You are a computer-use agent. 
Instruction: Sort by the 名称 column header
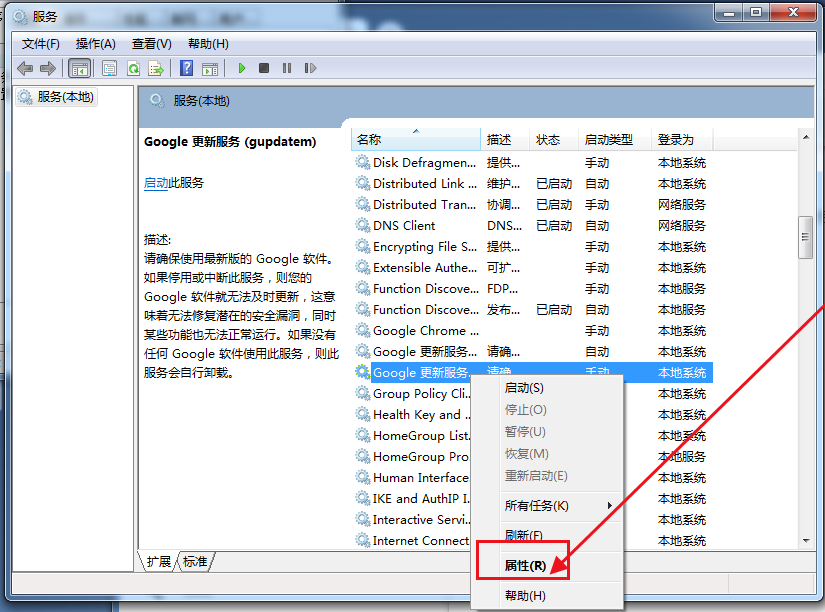pos(416,139)
